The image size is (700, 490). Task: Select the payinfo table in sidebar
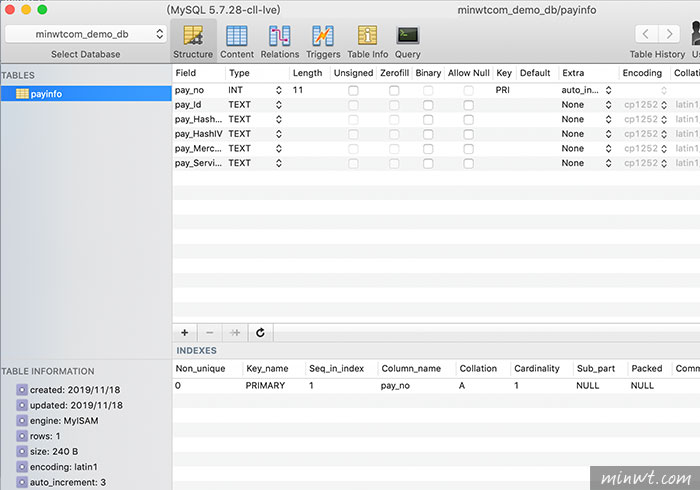[x=86, y=94]
